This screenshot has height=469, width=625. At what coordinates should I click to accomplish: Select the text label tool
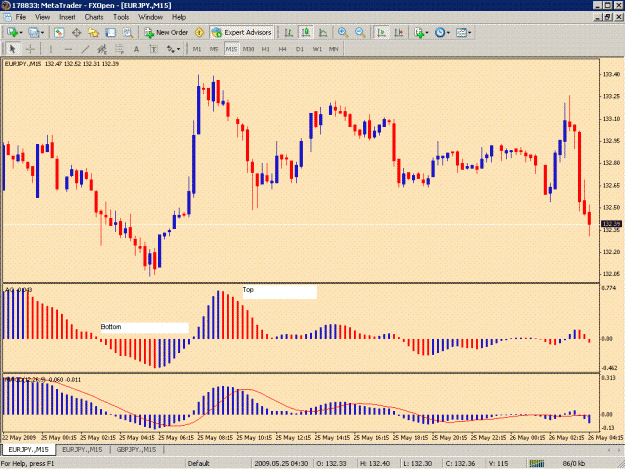[x=153, y=49]
